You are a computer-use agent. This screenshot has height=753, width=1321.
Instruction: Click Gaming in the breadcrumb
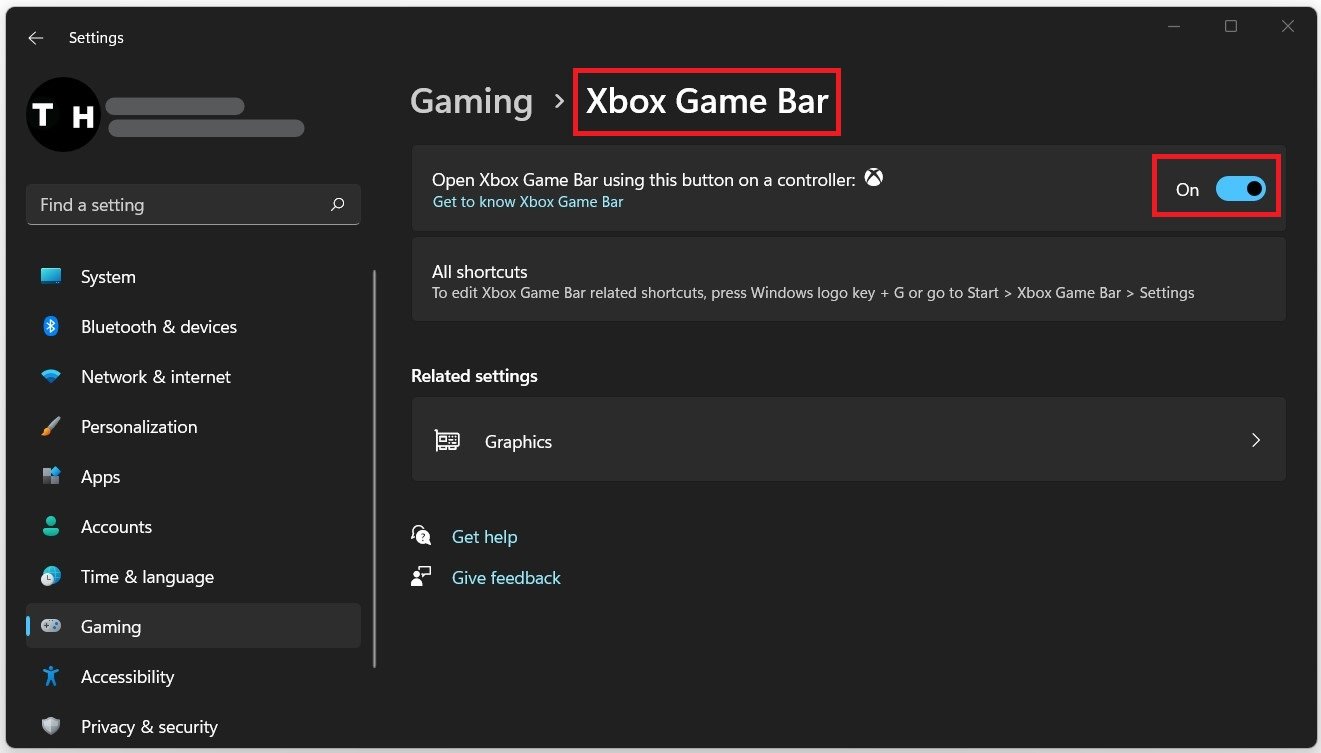(472, 102)
